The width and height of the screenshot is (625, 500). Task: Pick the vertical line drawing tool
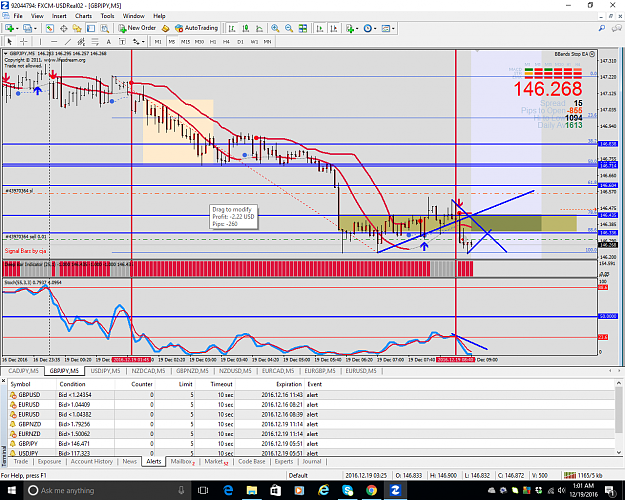[40, 41]
